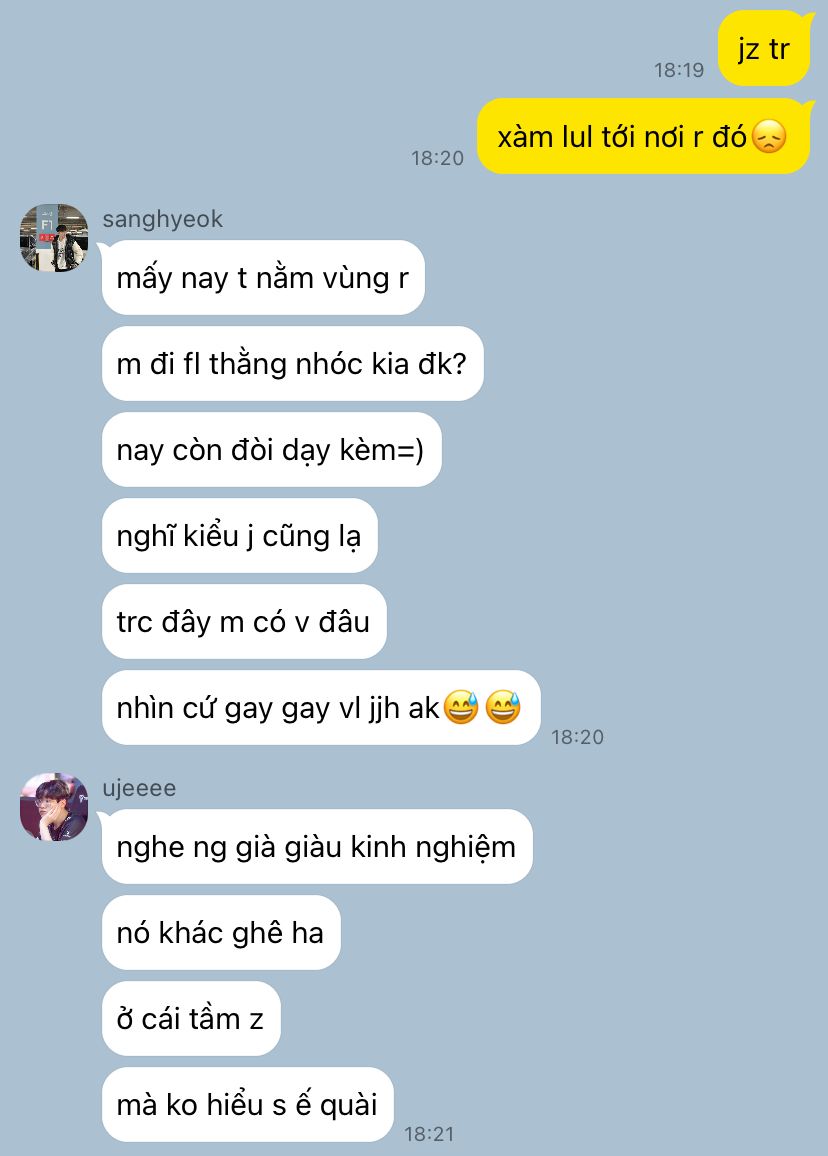Select the 'xàm lul tới nơi r đó' message
Screen dimensions: 828x1156
(644, 136)
